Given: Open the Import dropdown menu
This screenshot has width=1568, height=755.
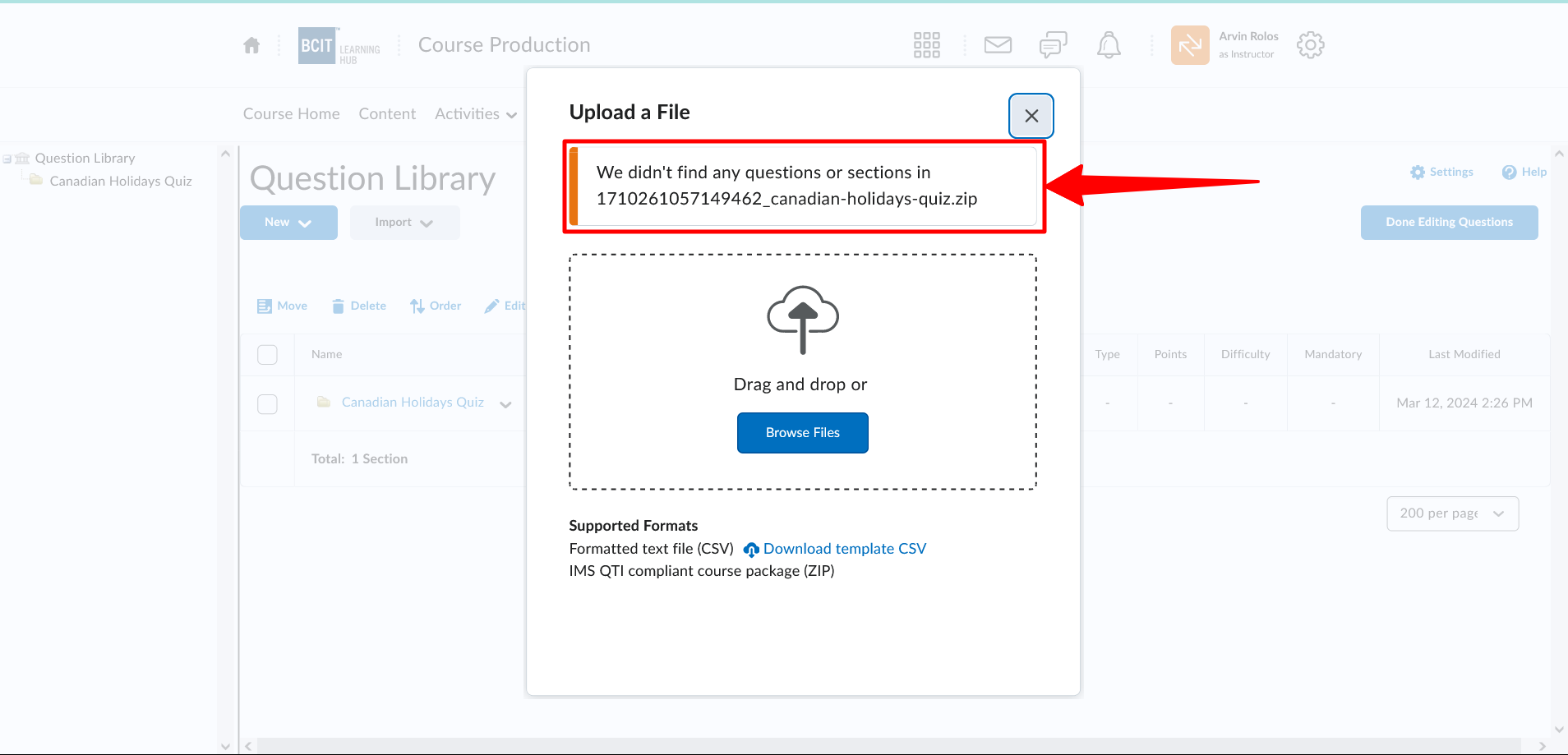Looking at the screenshot, I should 404,223.
